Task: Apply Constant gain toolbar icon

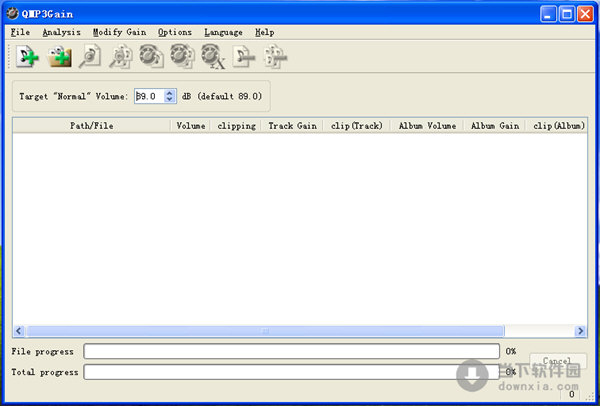Action: click(x=214, y=57)
